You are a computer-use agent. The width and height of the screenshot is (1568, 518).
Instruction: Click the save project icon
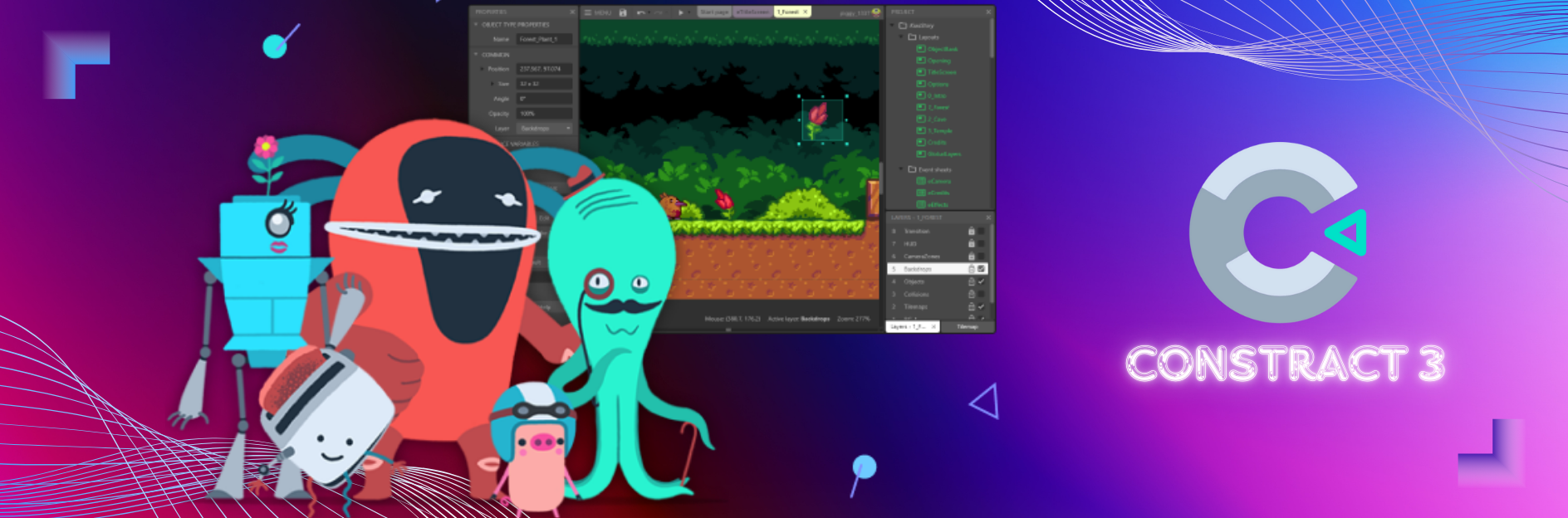623,12
